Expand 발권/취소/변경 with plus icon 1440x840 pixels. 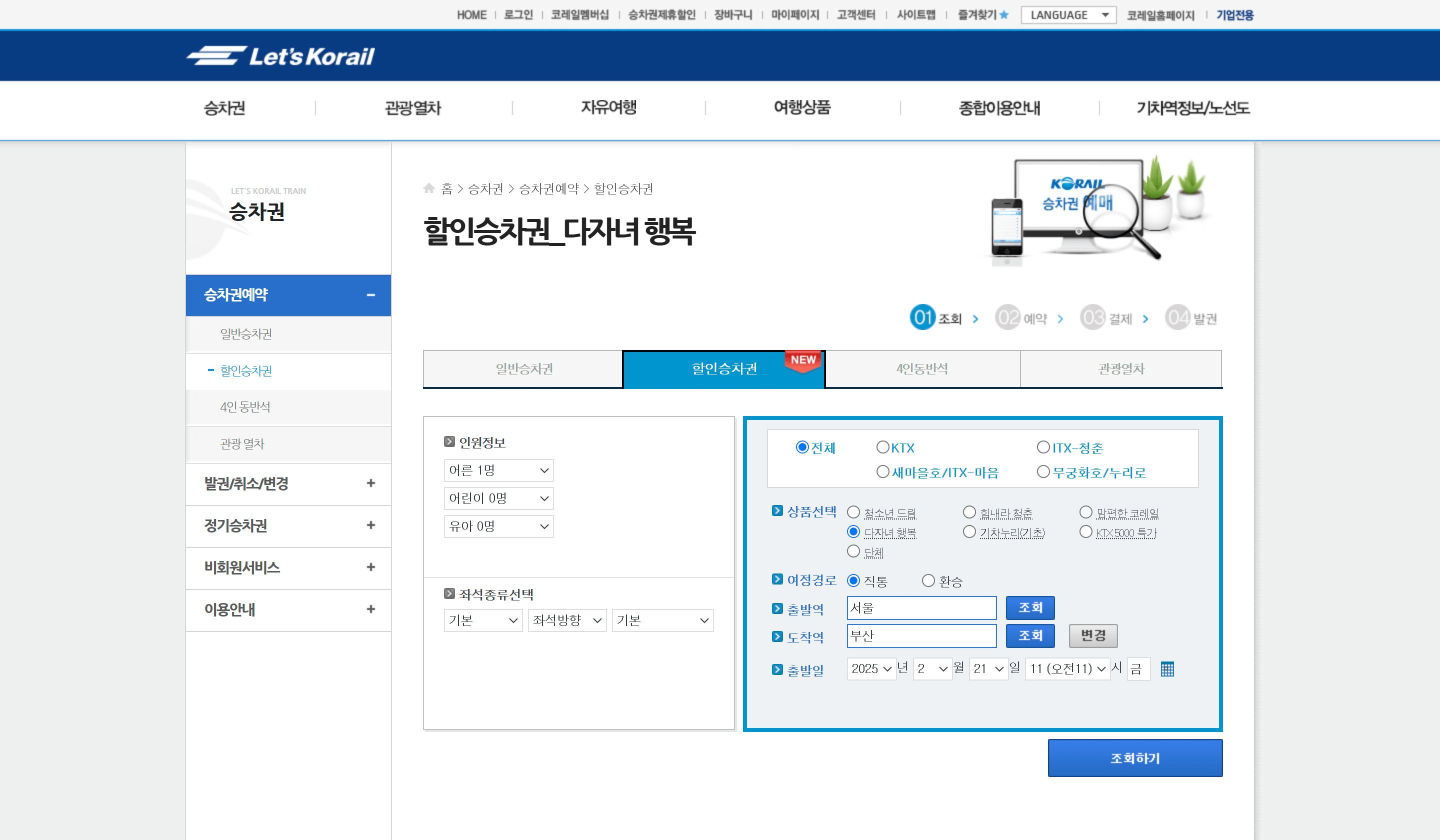point(371,483)
